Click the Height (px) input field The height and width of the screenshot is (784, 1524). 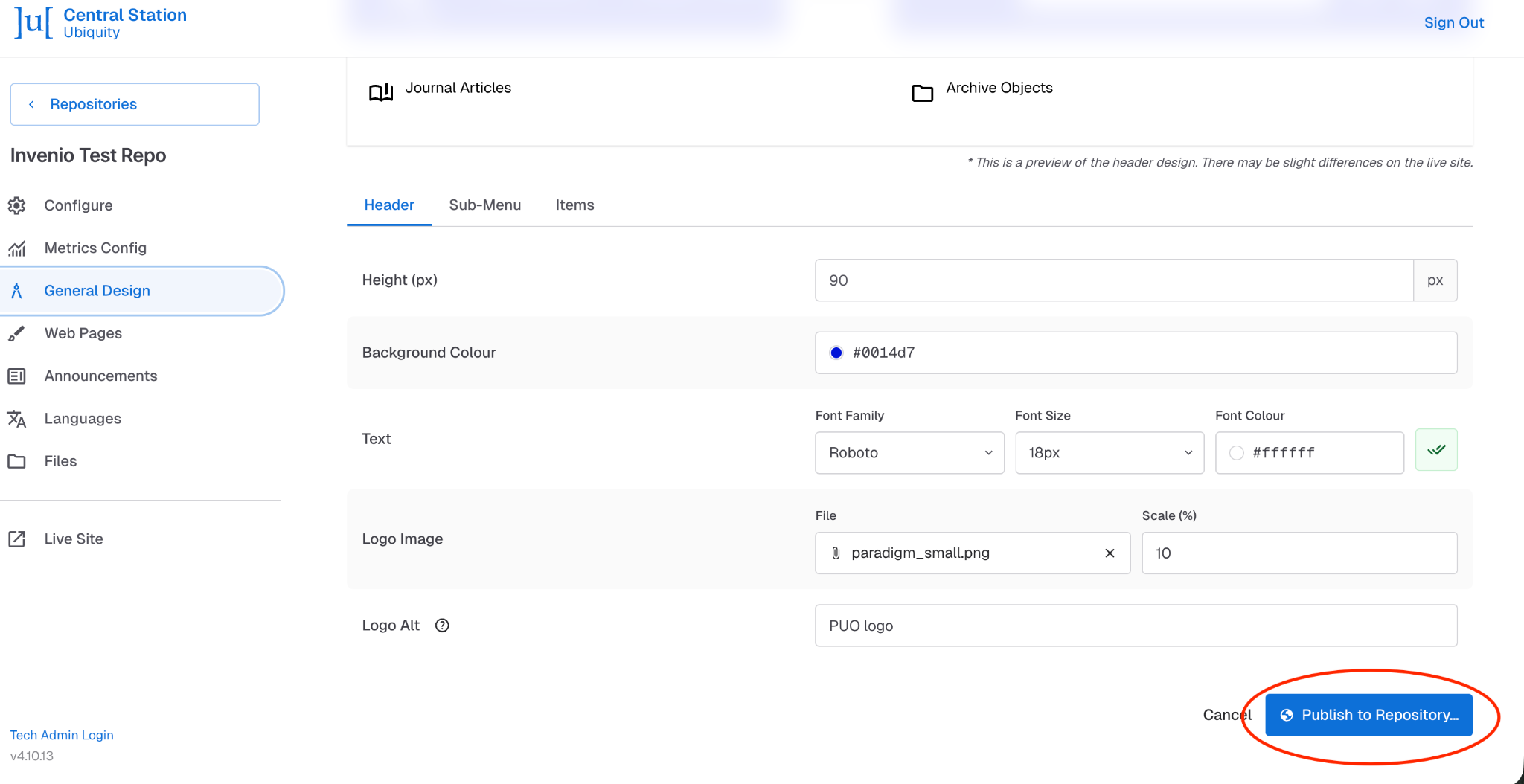coord(1113,280)
